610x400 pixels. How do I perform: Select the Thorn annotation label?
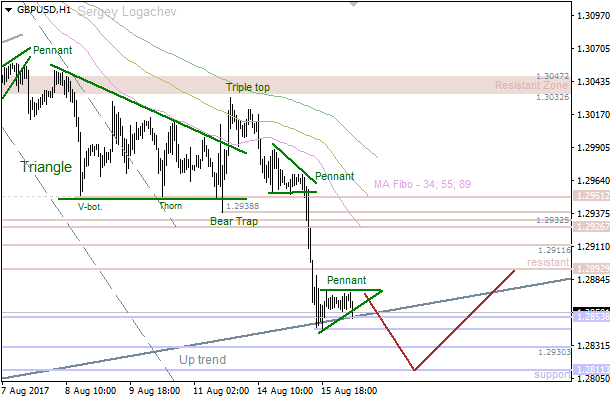point(170,206)
